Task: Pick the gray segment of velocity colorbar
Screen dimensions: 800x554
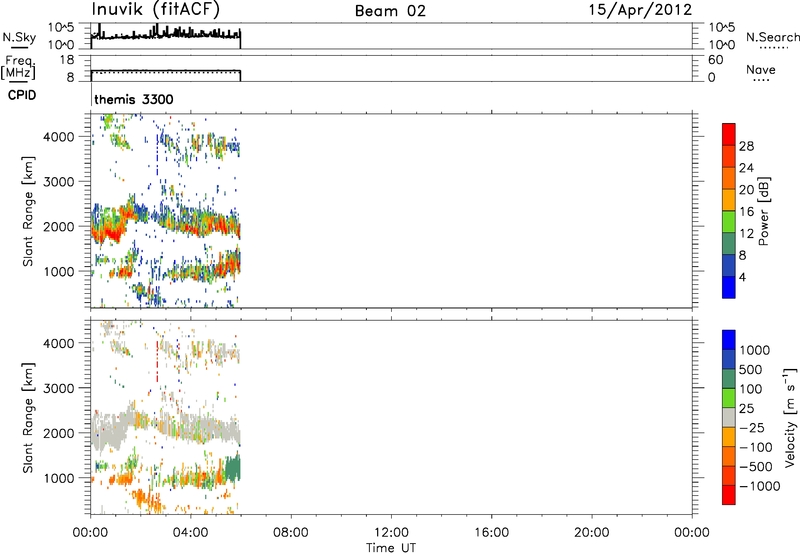Action: (x=729, y=417)
